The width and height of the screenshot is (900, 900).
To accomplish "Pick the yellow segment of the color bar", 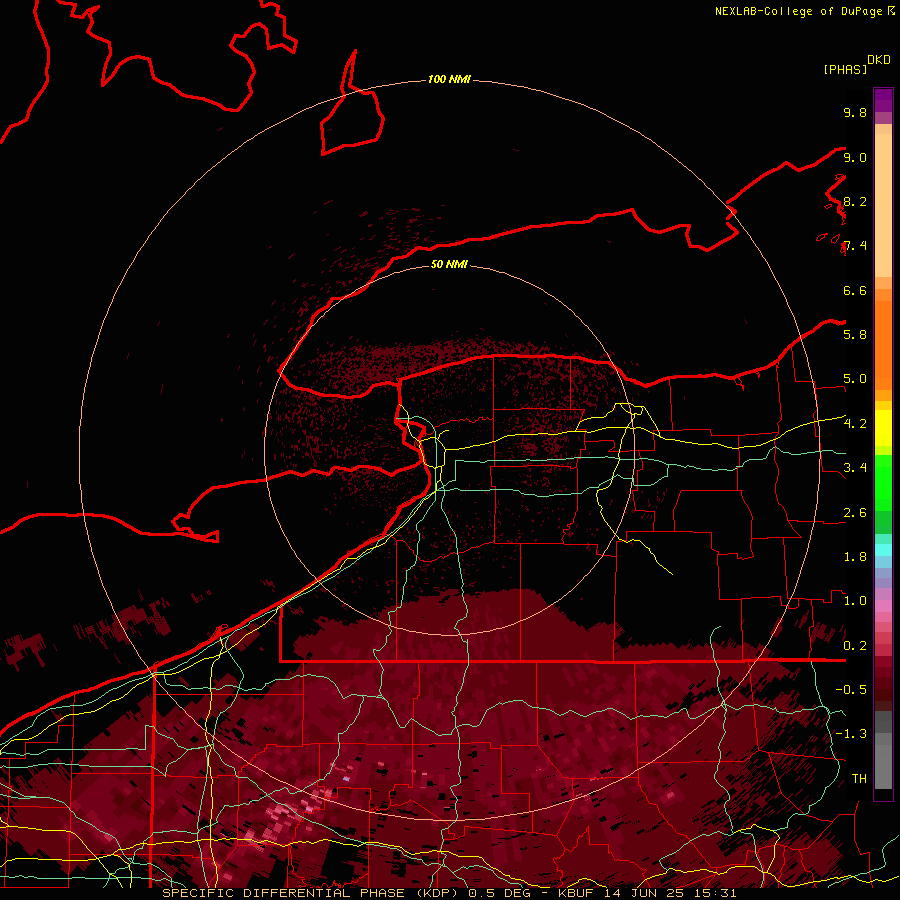I will click(x=883, y=428).
